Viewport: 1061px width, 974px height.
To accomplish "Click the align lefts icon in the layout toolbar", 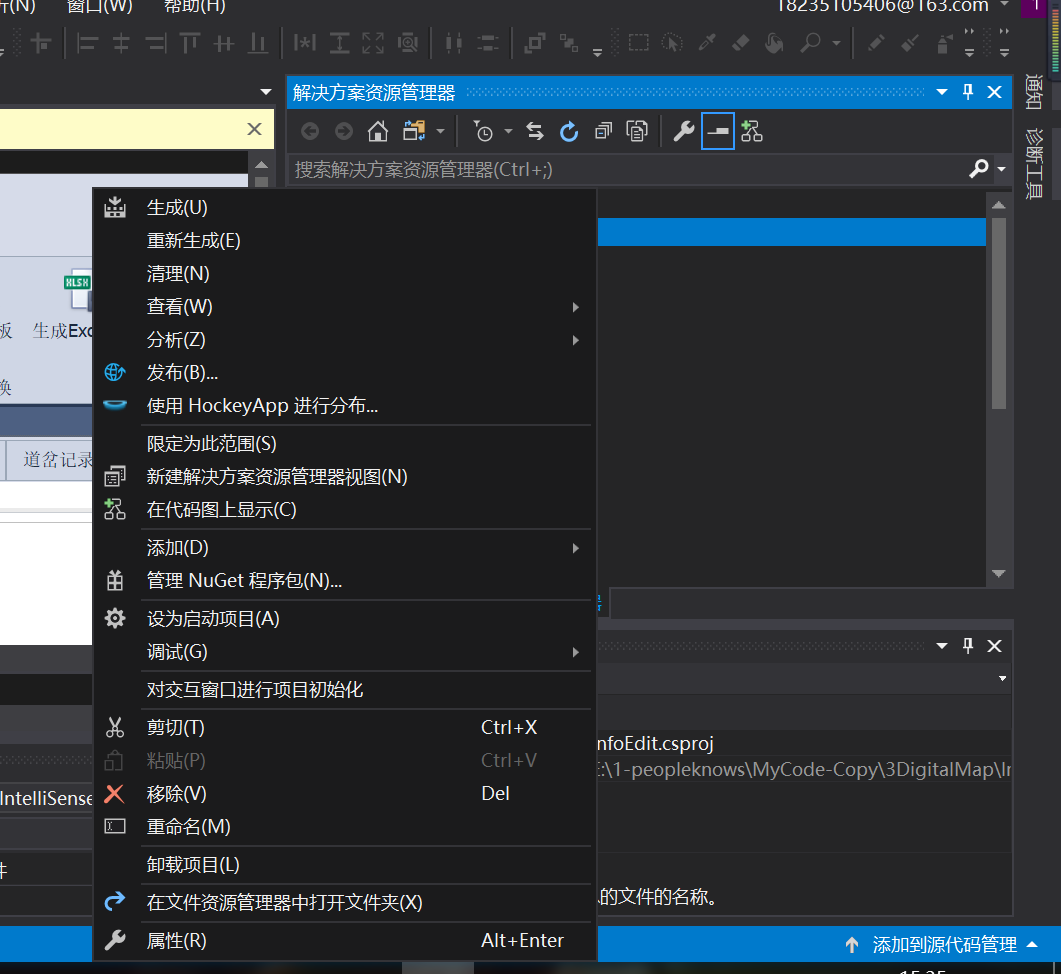I will tap(87, 44).
